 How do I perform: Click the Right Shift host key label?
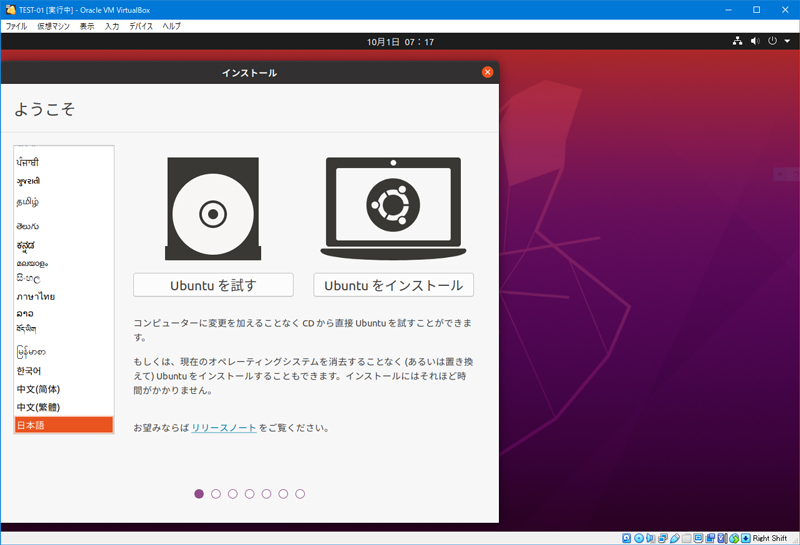769,538
